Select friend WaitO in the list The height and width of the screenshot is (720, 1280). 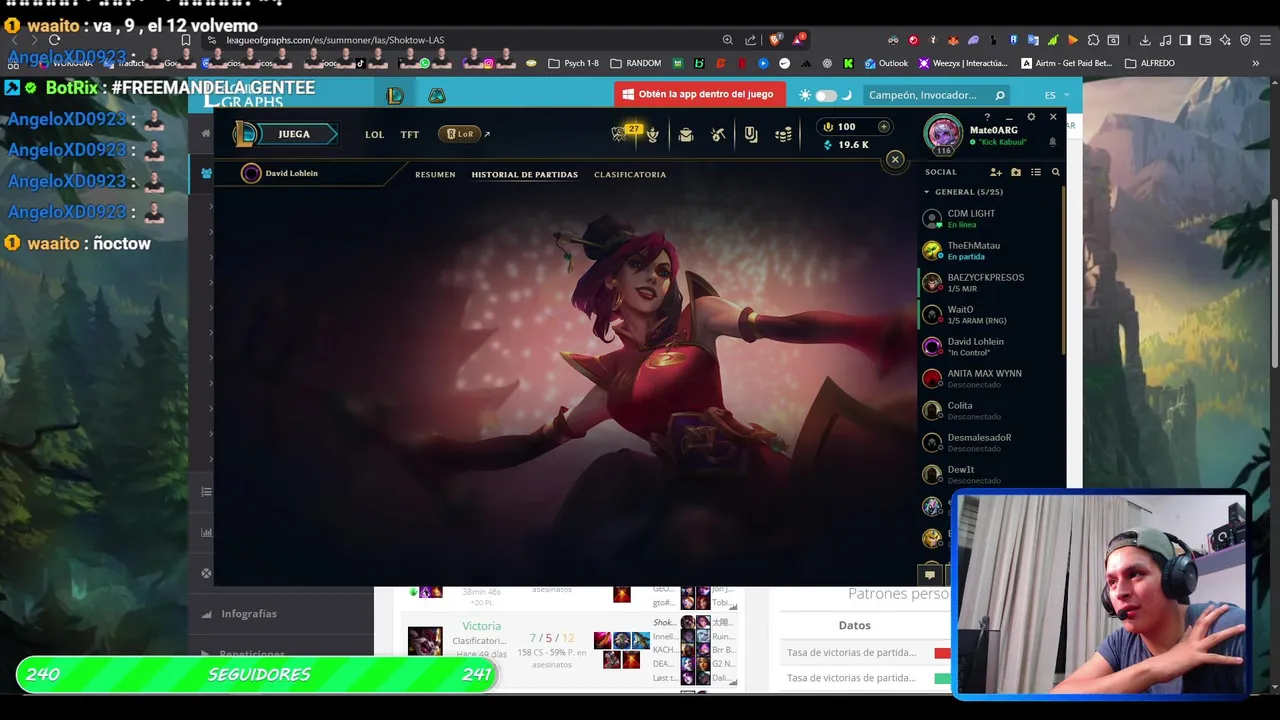pos(990,314)
